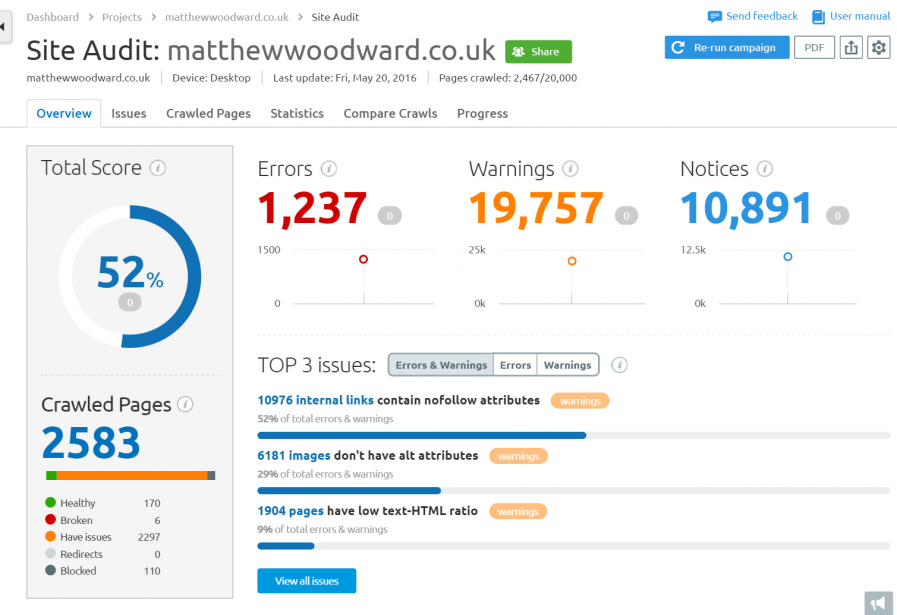Click View all issues button
Screen dimensions: 897x615
(307, 581)
